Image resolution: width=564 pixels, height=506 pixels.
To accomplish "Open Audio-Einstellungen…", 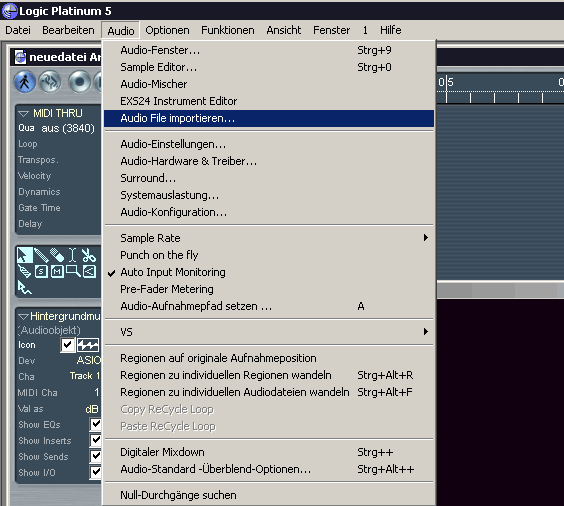I will (269, 144).
